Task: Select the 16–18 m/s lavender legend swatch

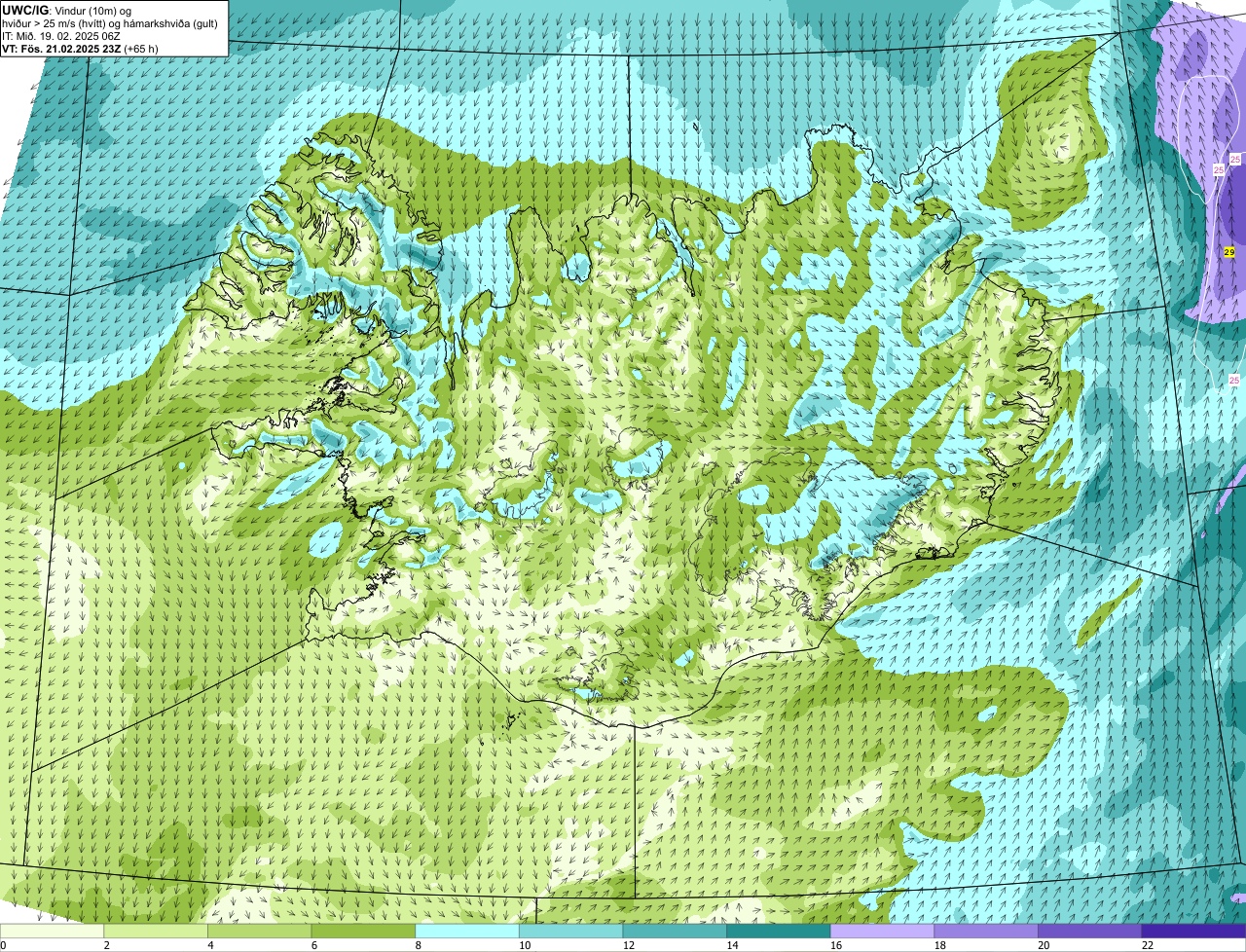Action: (x=882, y=931)
